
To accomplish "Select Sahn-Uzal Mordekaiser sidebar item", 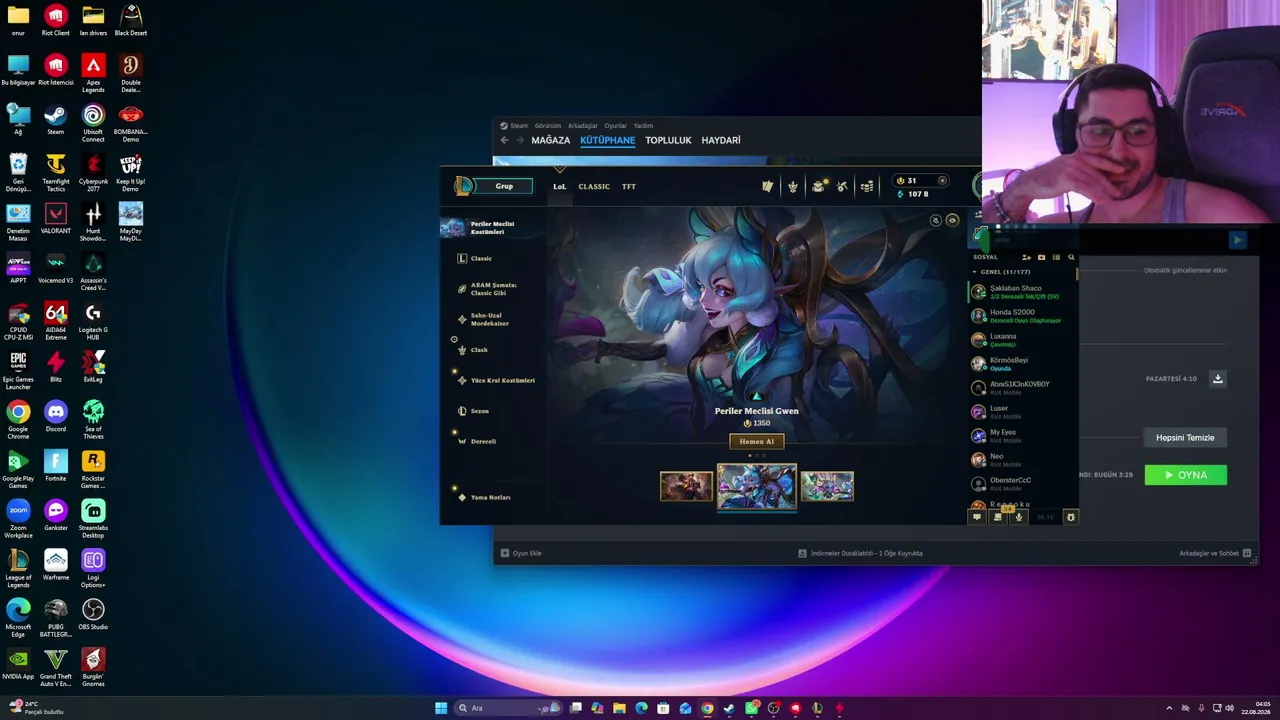I will pyautogui.click(x=490, y=319).
